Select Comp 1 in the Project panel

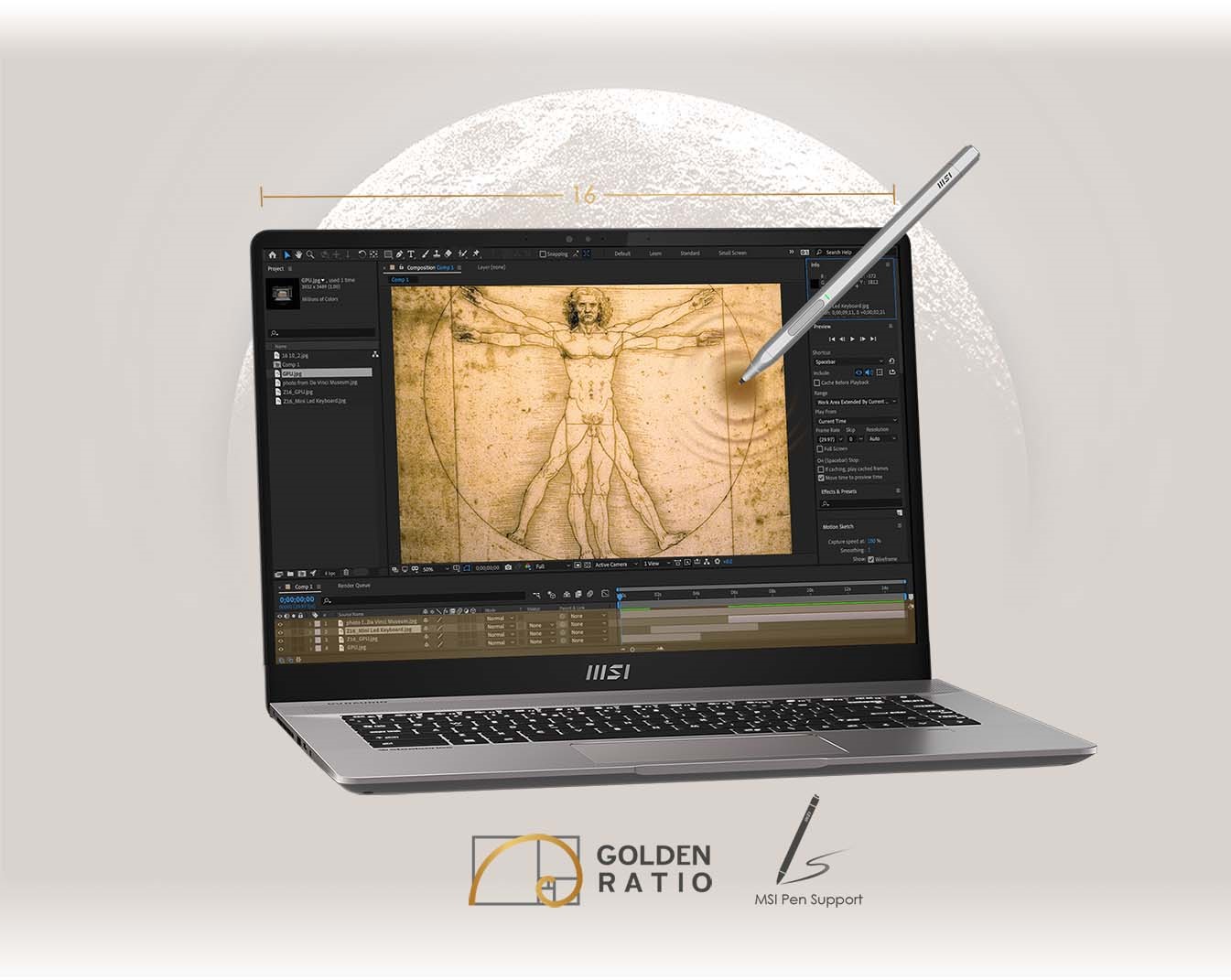(291, 364)
